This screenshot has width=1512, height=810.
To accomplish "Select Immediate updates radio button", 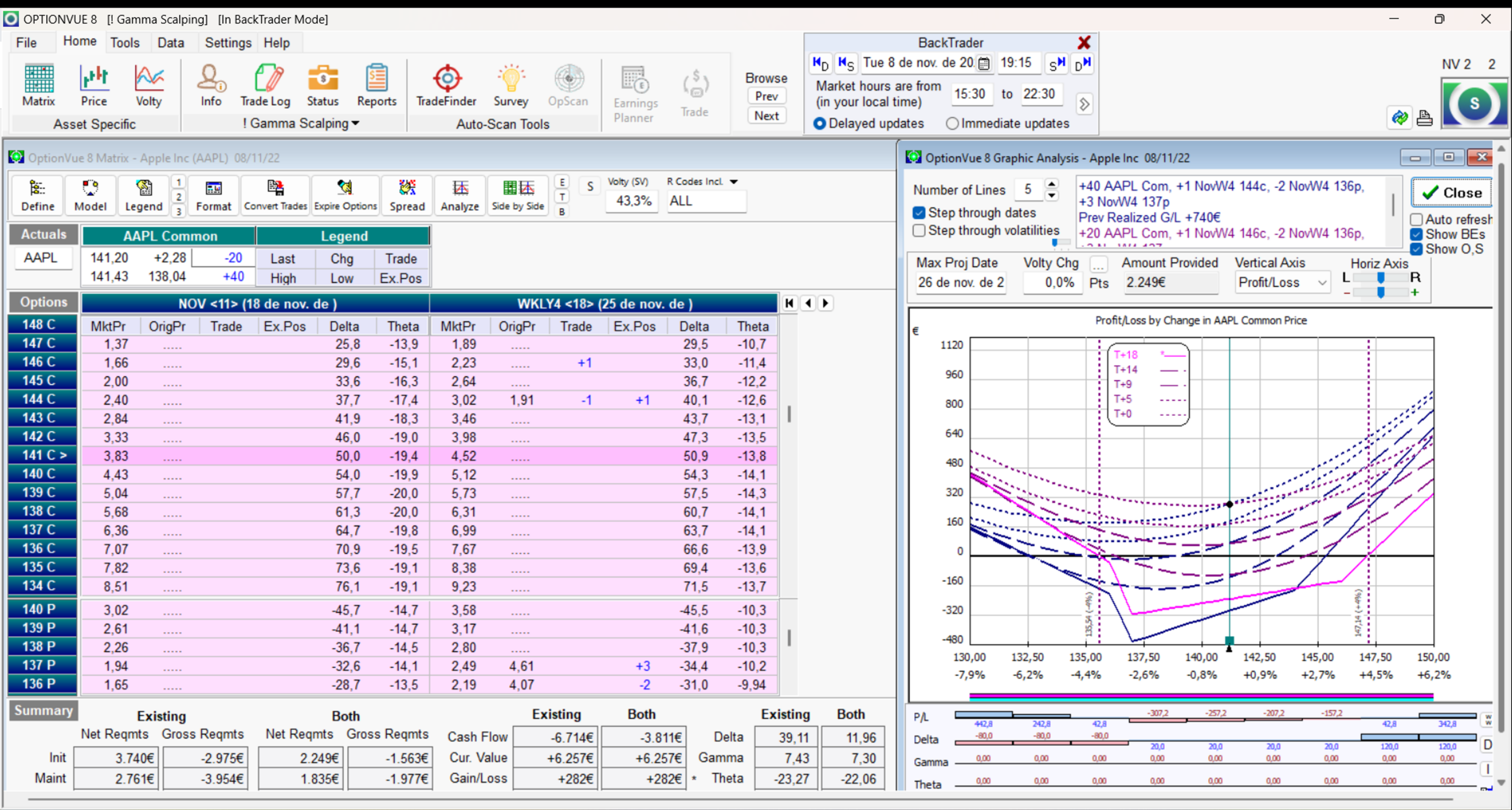I will (952, 123).
